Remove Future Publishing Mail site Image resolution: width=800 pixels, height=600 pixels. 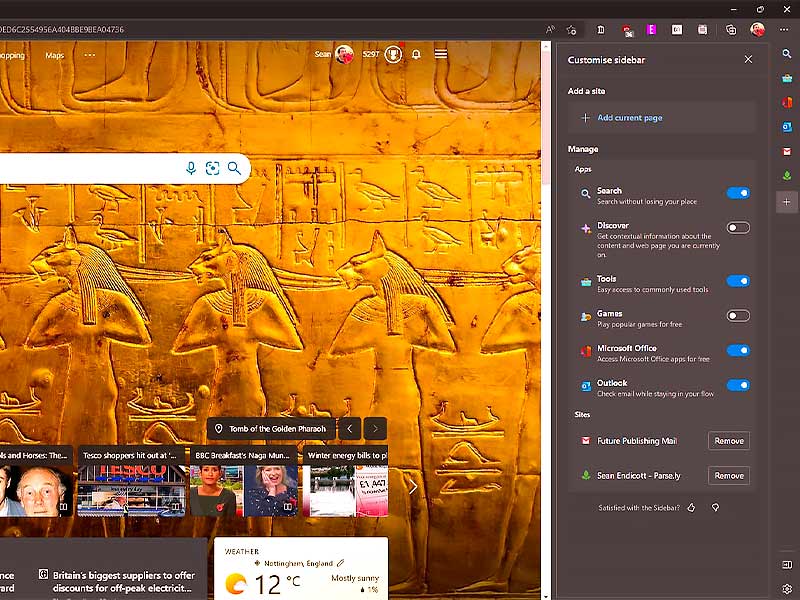coord(729,441)
